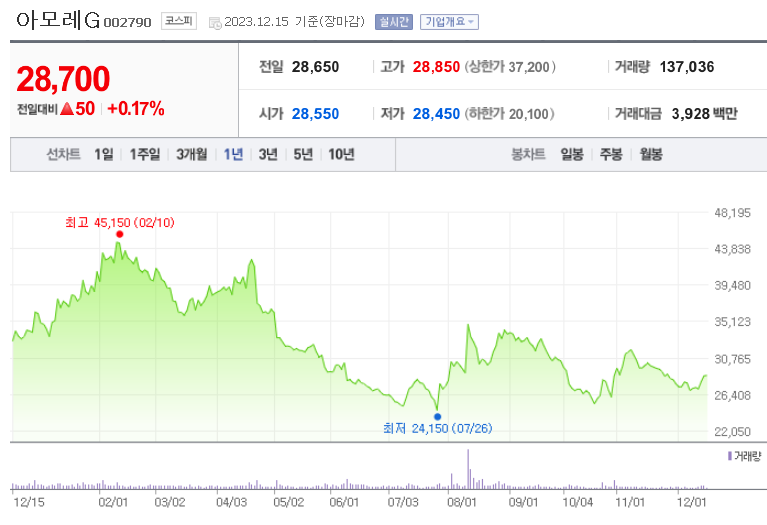Click upper limit price 37,200 text
Screen dimensions: 767x525
click(510, 67)
